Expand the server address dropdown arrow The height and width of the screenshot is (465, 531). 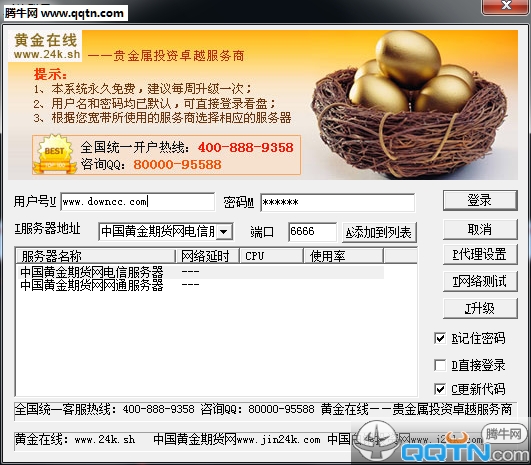pos(224,232)
